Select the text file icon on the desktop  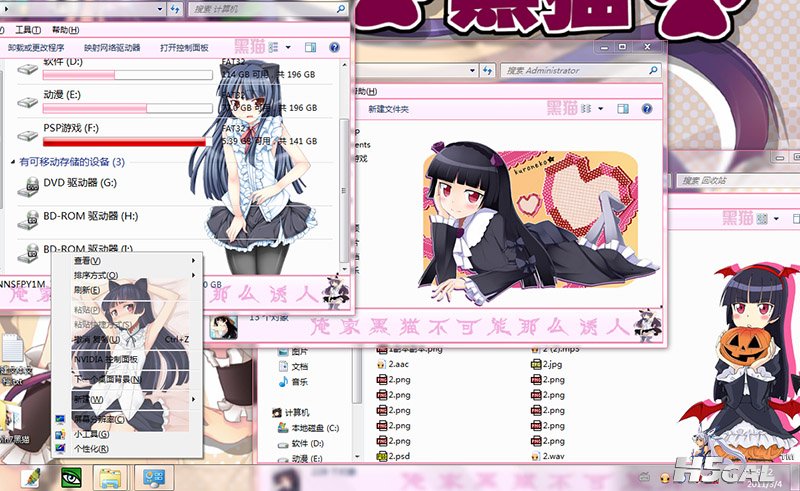coord(13,349)
